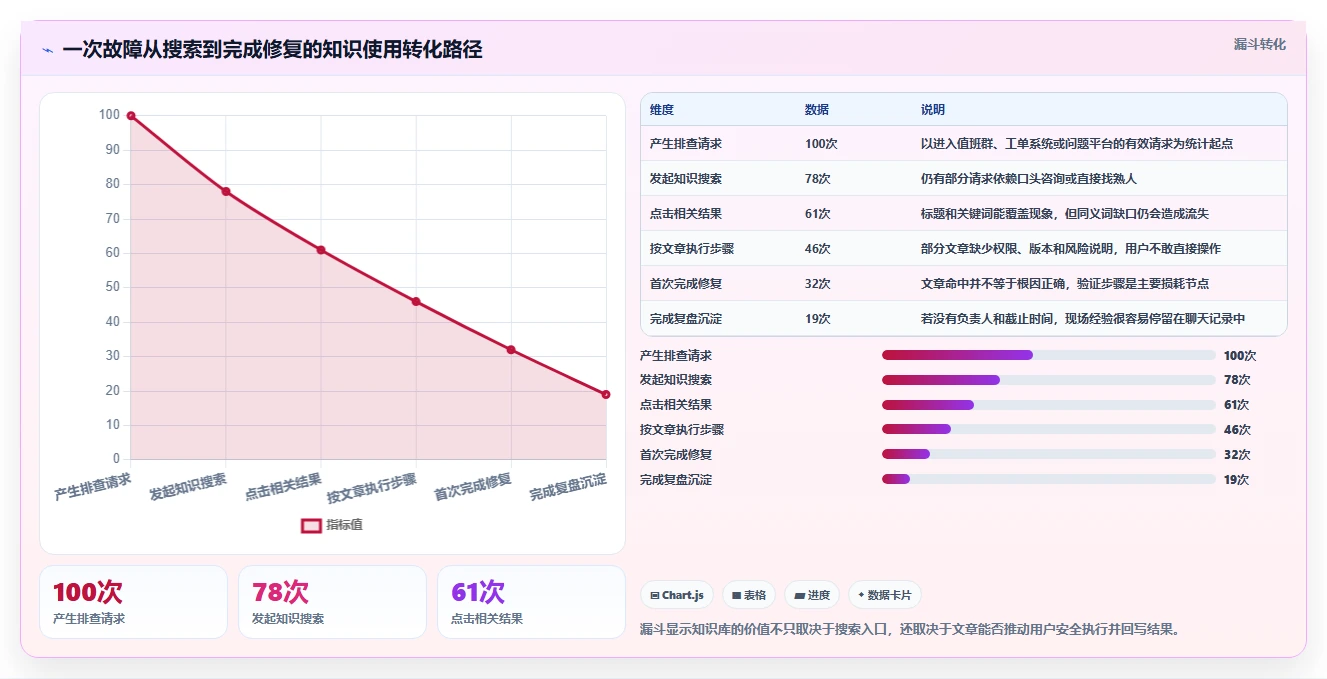This screenshot has width=1327, height=679.
Task: Click the 进度 tag chip
Action: [812, 595]
